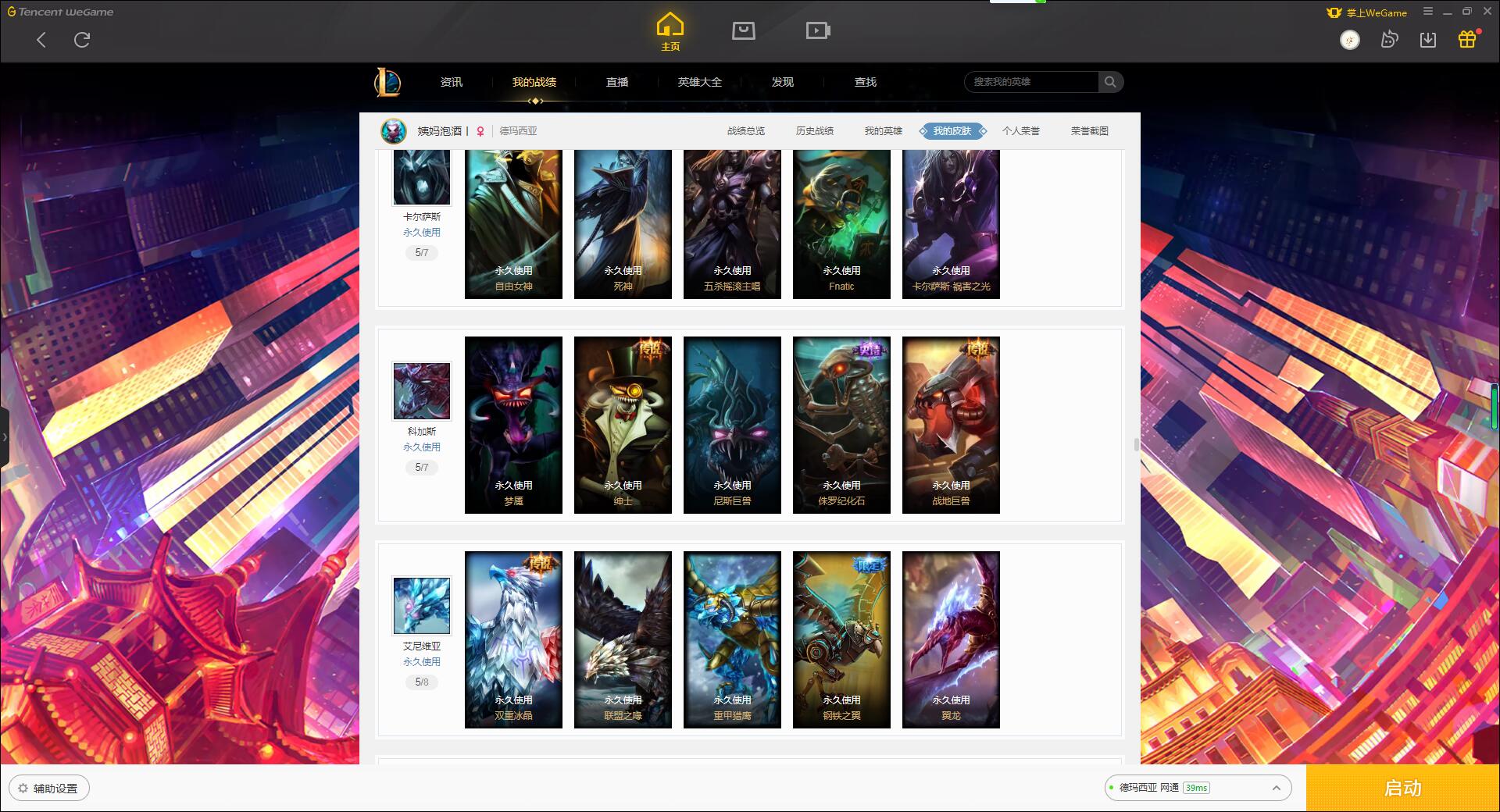Open the 卡尔萨斯 祸害之光 skin card
The height and width of the screenshot is (812, 1500).
click(951, 224)
